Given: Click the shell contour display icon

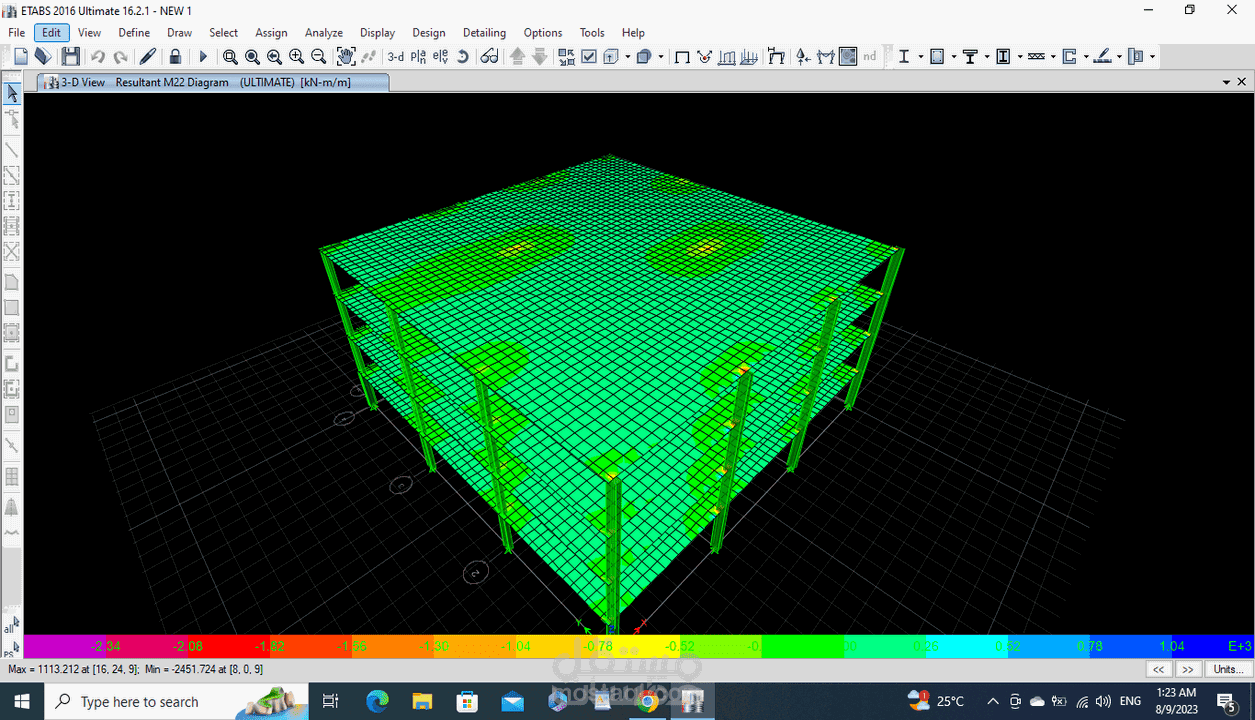Looking at the screenshot, I should tap(848, 57).
